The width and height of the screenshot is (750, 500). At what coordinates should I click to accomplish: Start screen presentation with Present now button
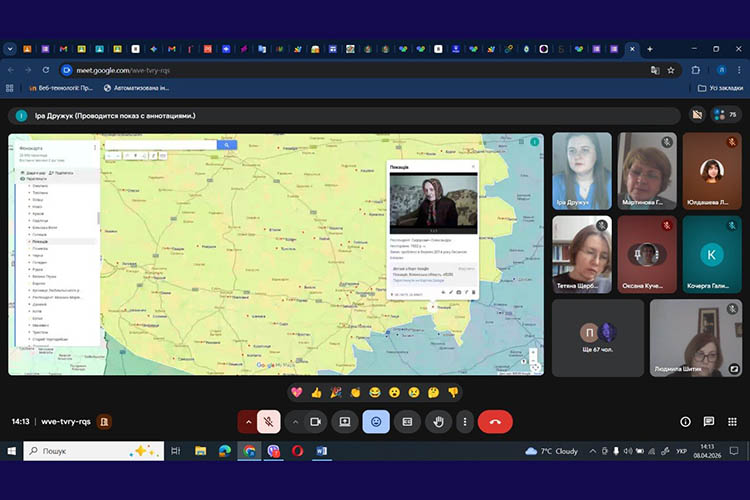tap(345, 422)
